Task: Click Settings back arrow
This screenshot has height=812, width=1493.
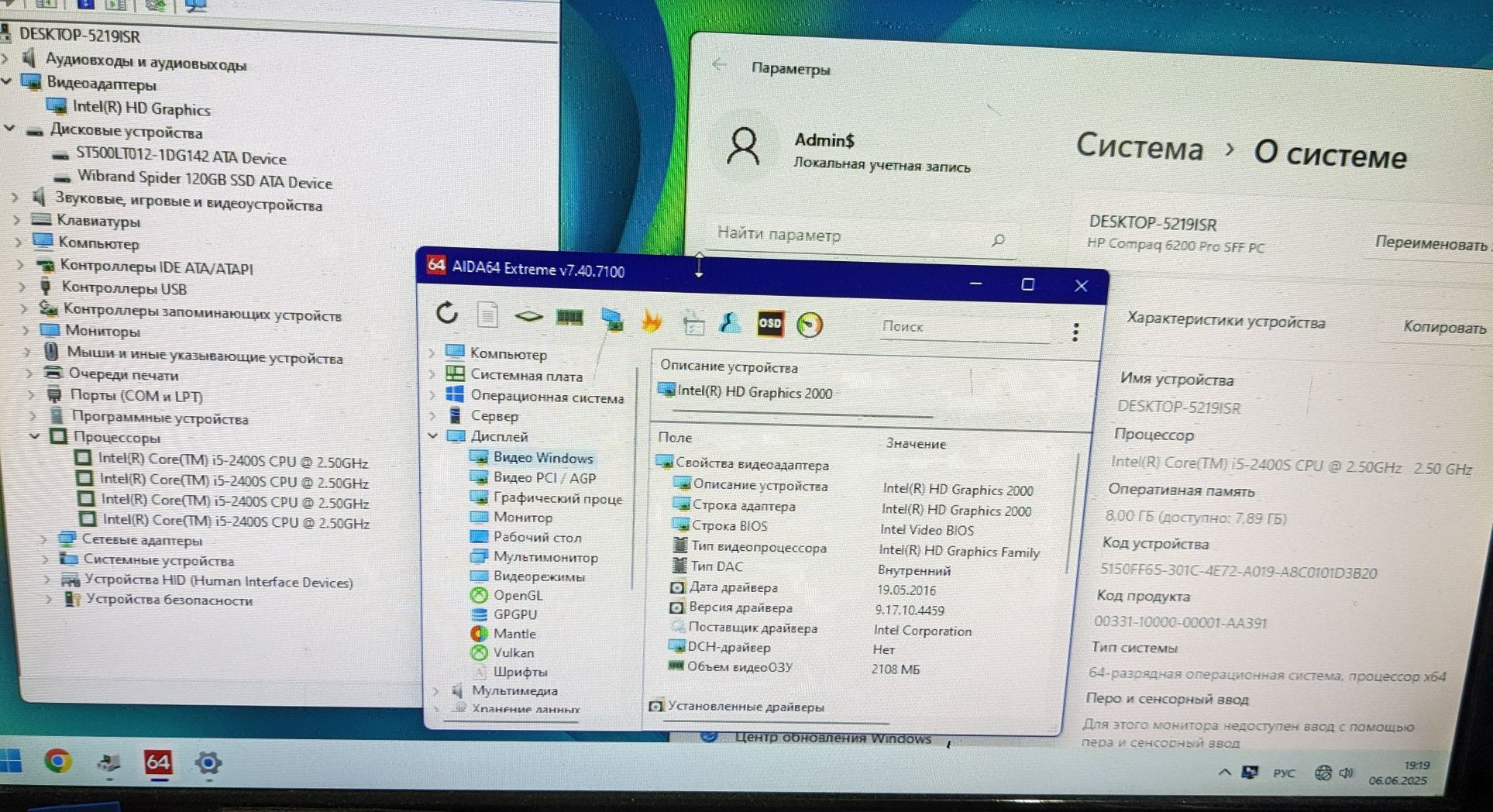Action: click(720, 65)
